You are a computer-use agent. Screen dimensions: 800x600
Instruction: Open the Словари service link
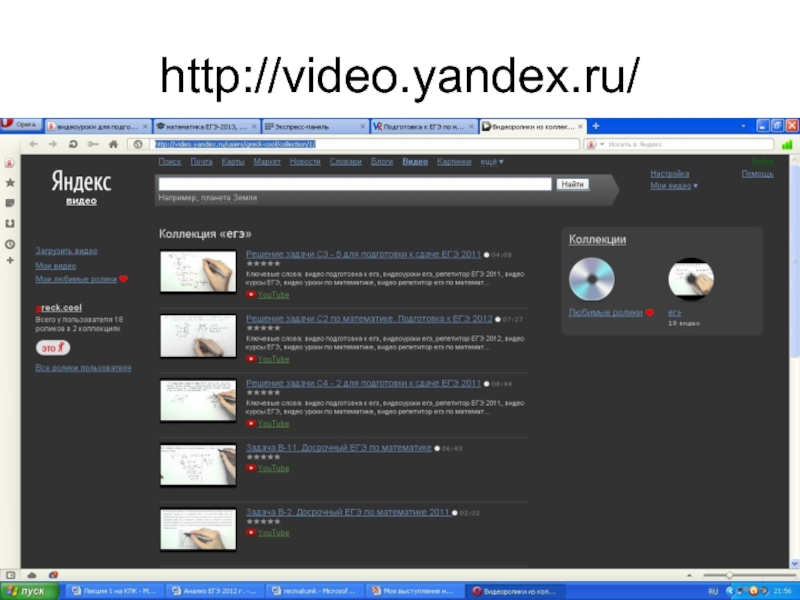point(345,162)
